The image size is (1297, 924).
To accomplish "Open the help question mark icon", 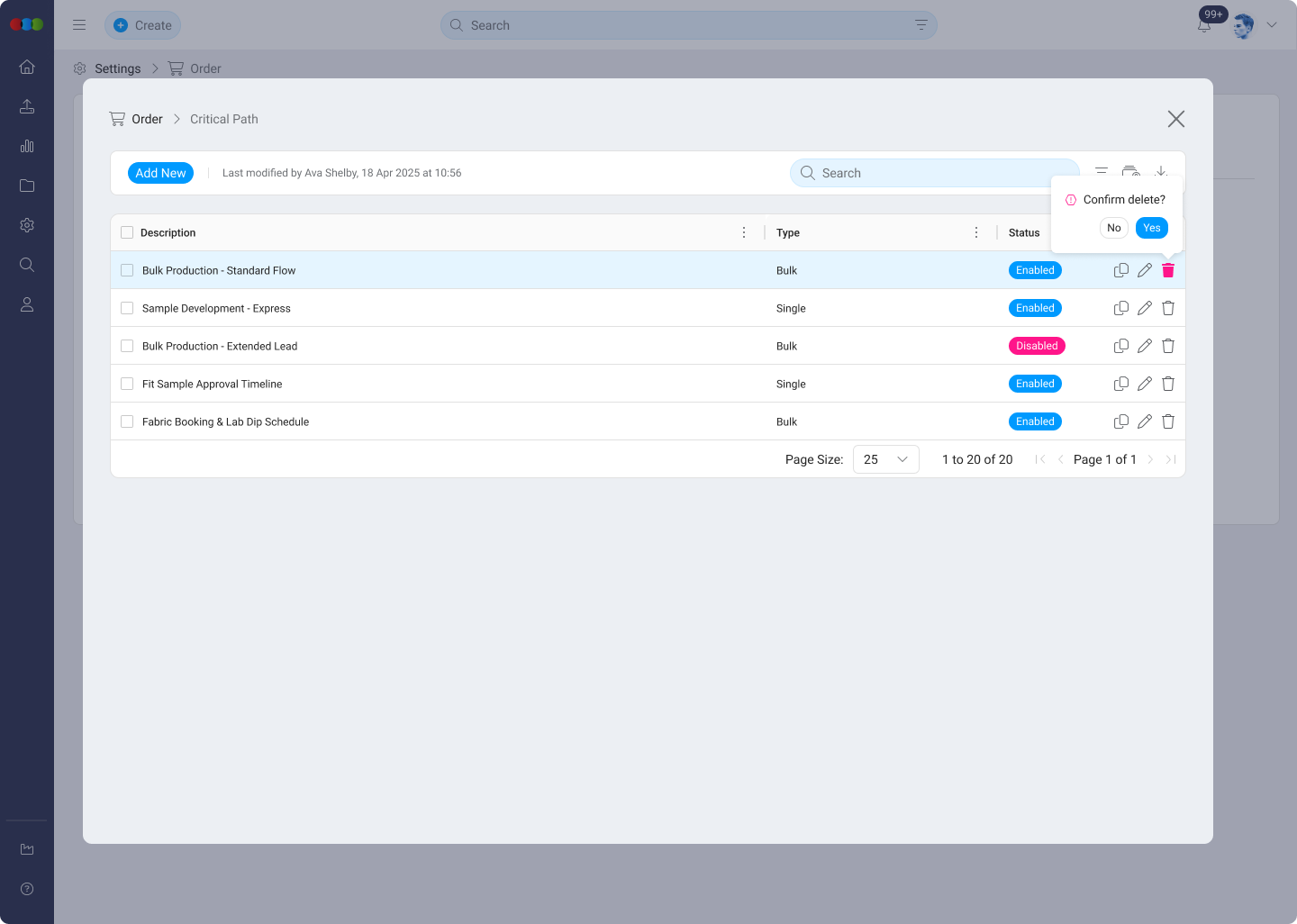I will [x=27, y=889].
